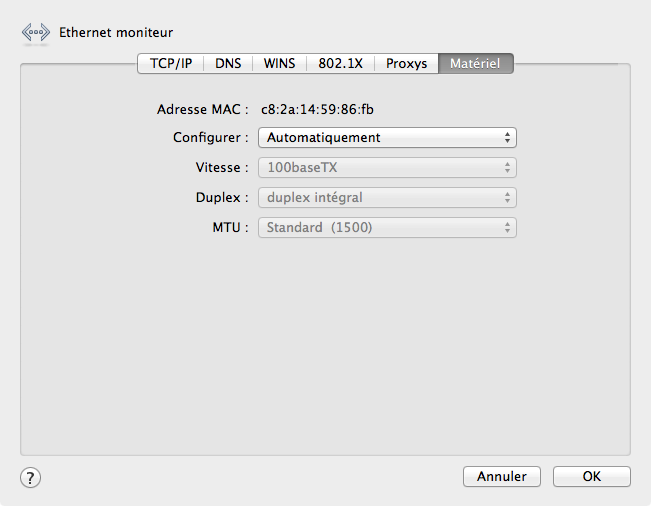Image resolution: width=651 pixels, height=506 pixels.
Task: Expand the MTU Standard (1500) dropdown
Action: 387,228
